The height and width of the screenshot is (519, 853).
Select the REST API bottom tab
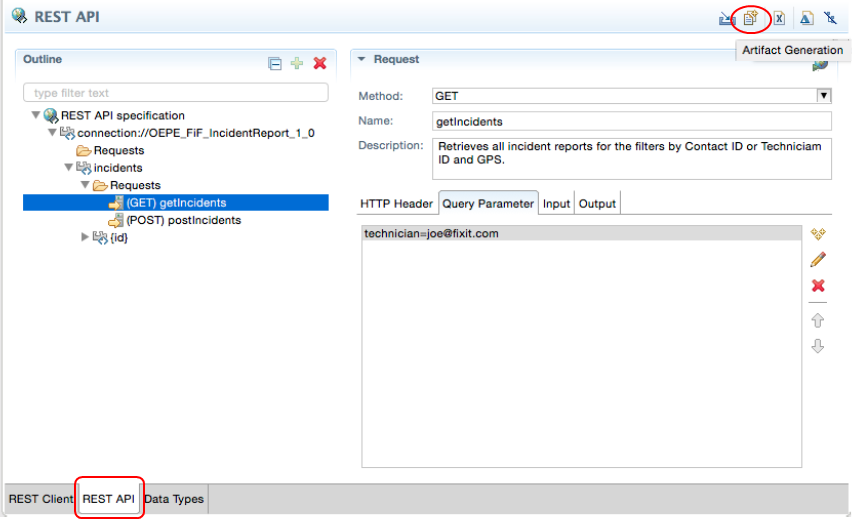[x=109, y=498]
